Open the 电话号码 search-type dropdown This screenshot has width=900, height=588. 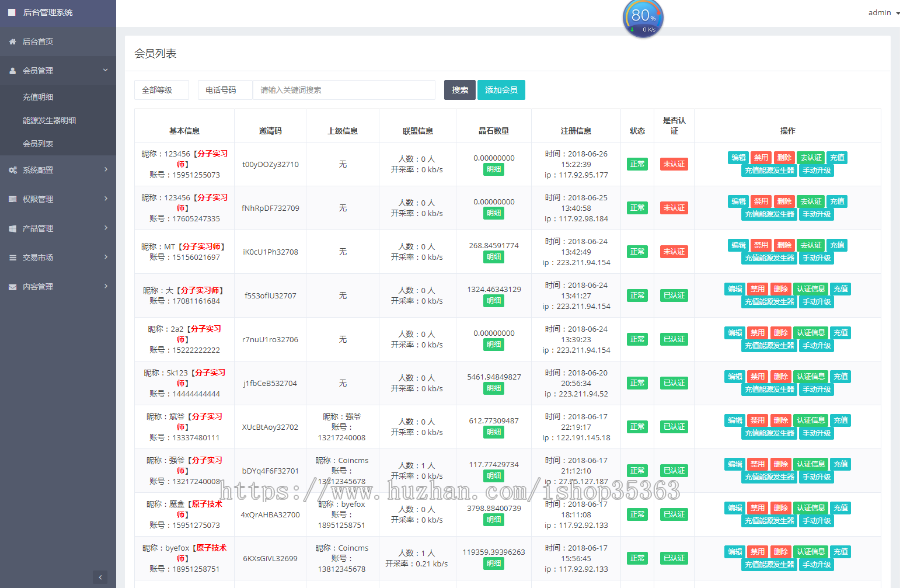click(225, 90)
